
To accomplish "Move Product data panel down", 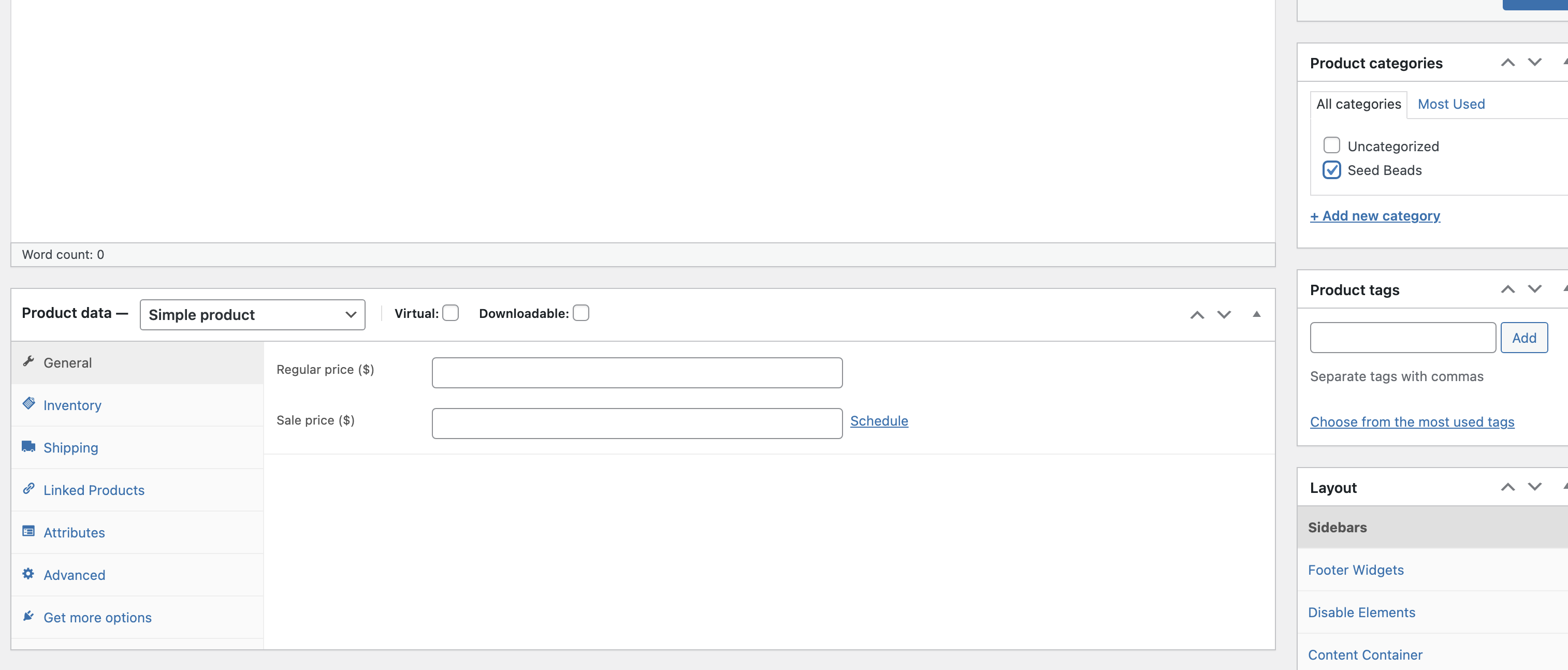I will pyautogui.click(x=1224, y=315).
